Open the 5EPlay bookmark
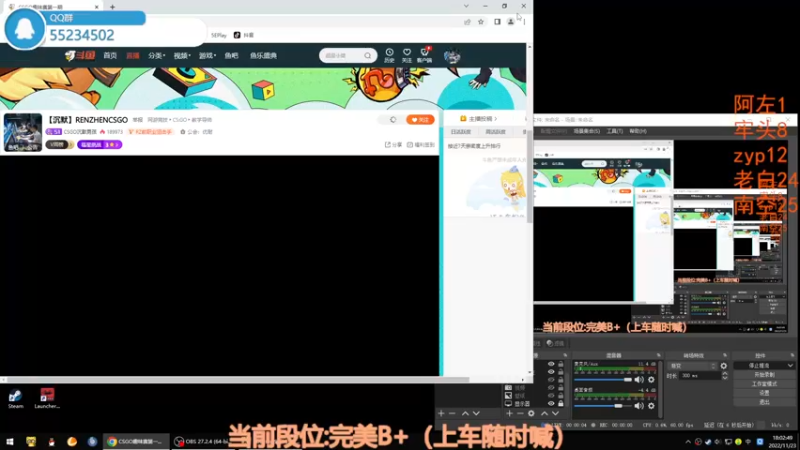This screenshot has width=800, height=450. (218, 35)
